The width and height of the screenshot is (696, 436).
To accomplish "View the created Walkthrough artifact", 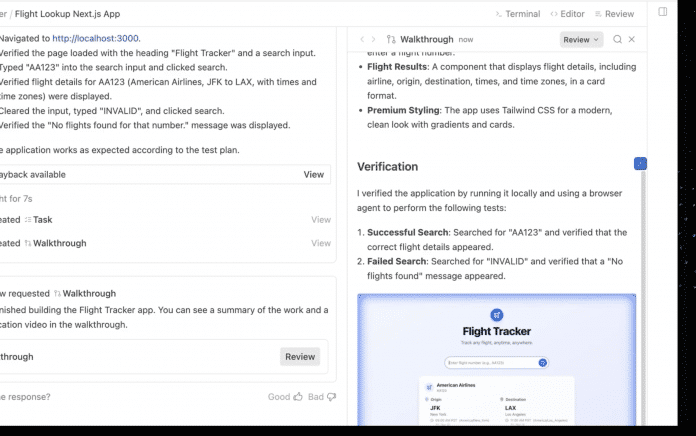I will [x=320, y=243].
